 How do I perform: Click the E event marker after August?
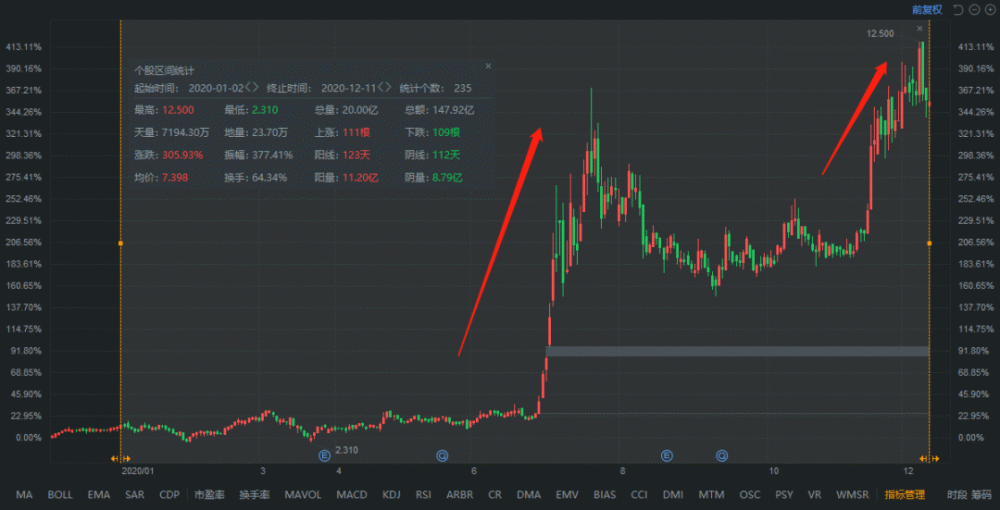click(x=666, y=455)
